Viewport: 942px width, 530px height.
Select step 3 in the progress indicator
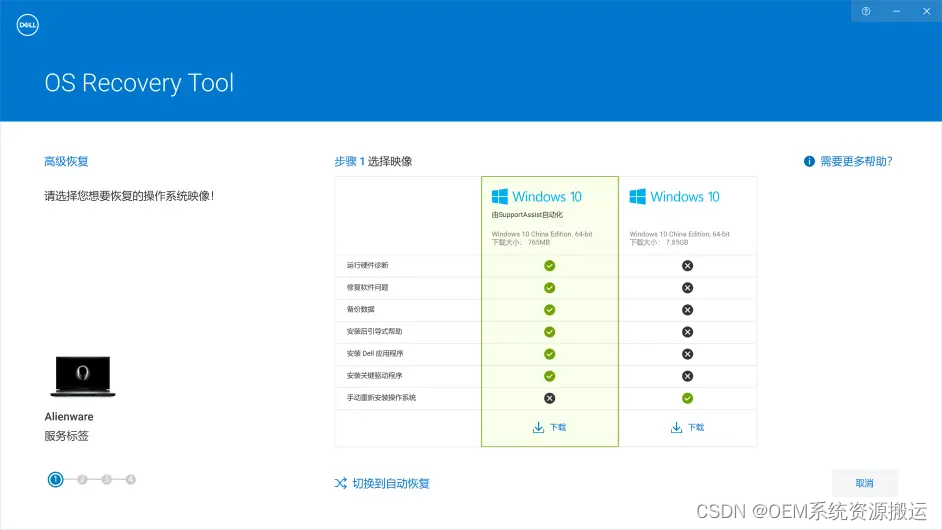tap(106, 480)
